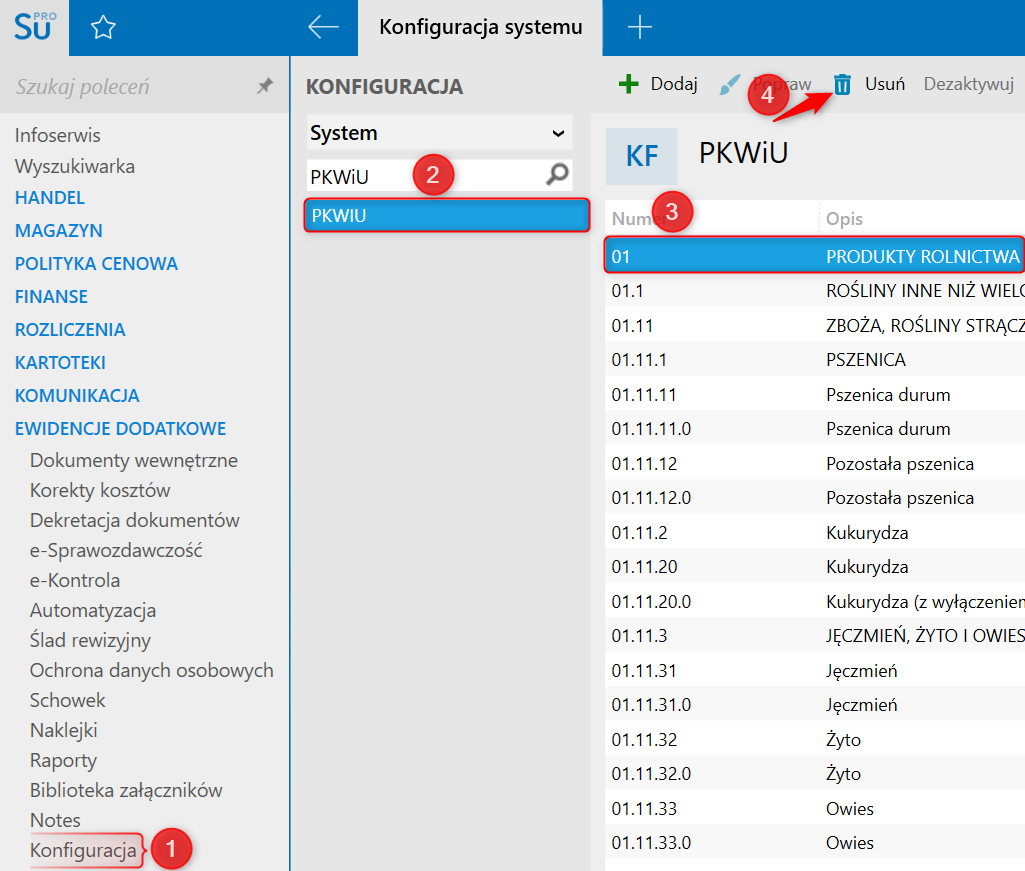Screen dimensions: 1025x871
Task: Click the Dezaktywuj button
Action: 968,84
